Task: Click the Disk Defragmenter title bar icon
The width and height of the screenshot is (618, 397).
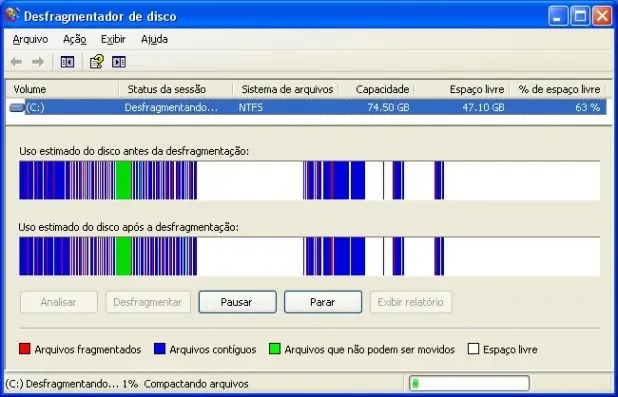Action: tap(12, 15)
